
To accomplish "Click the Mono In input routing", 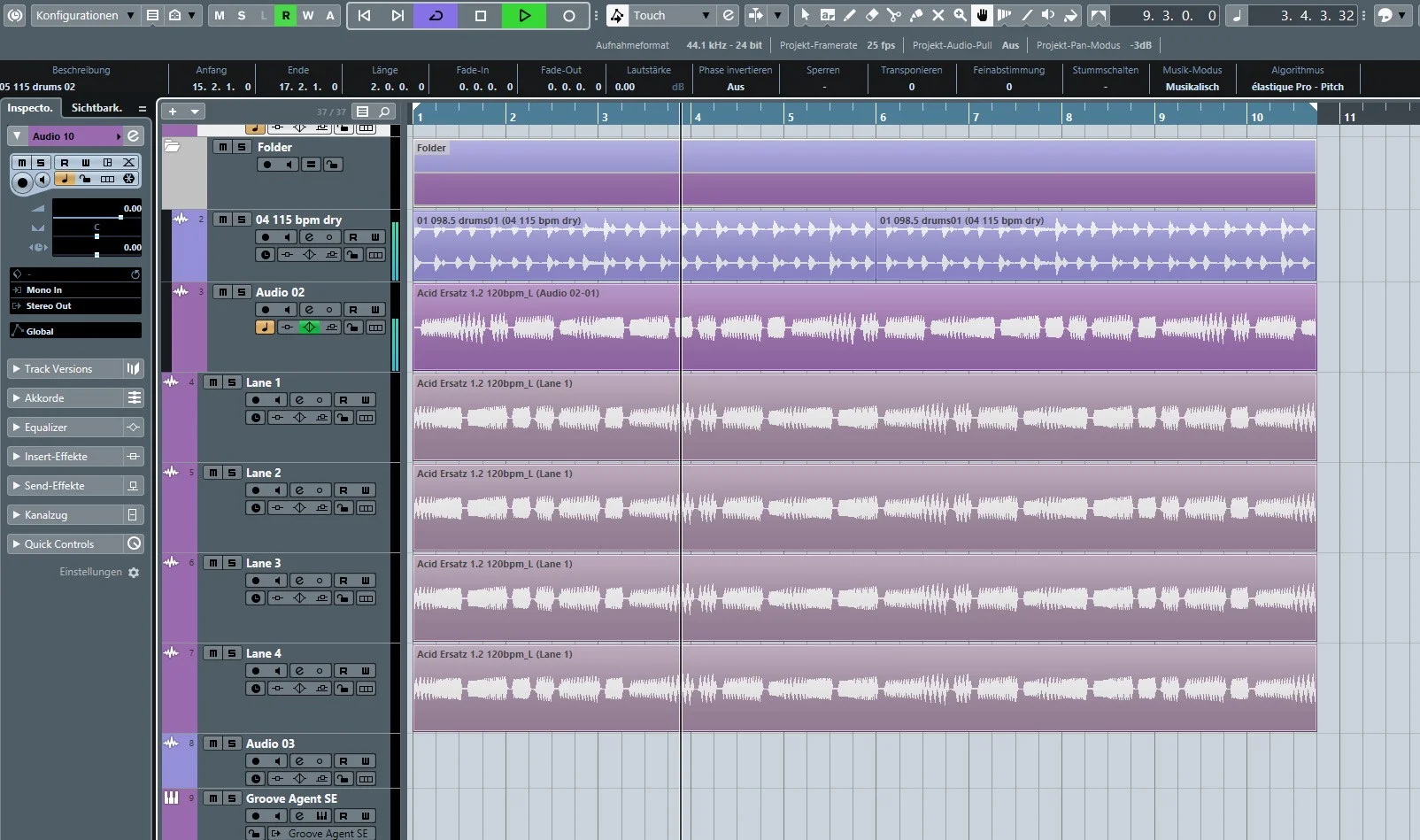I will (x=75, y=290).
